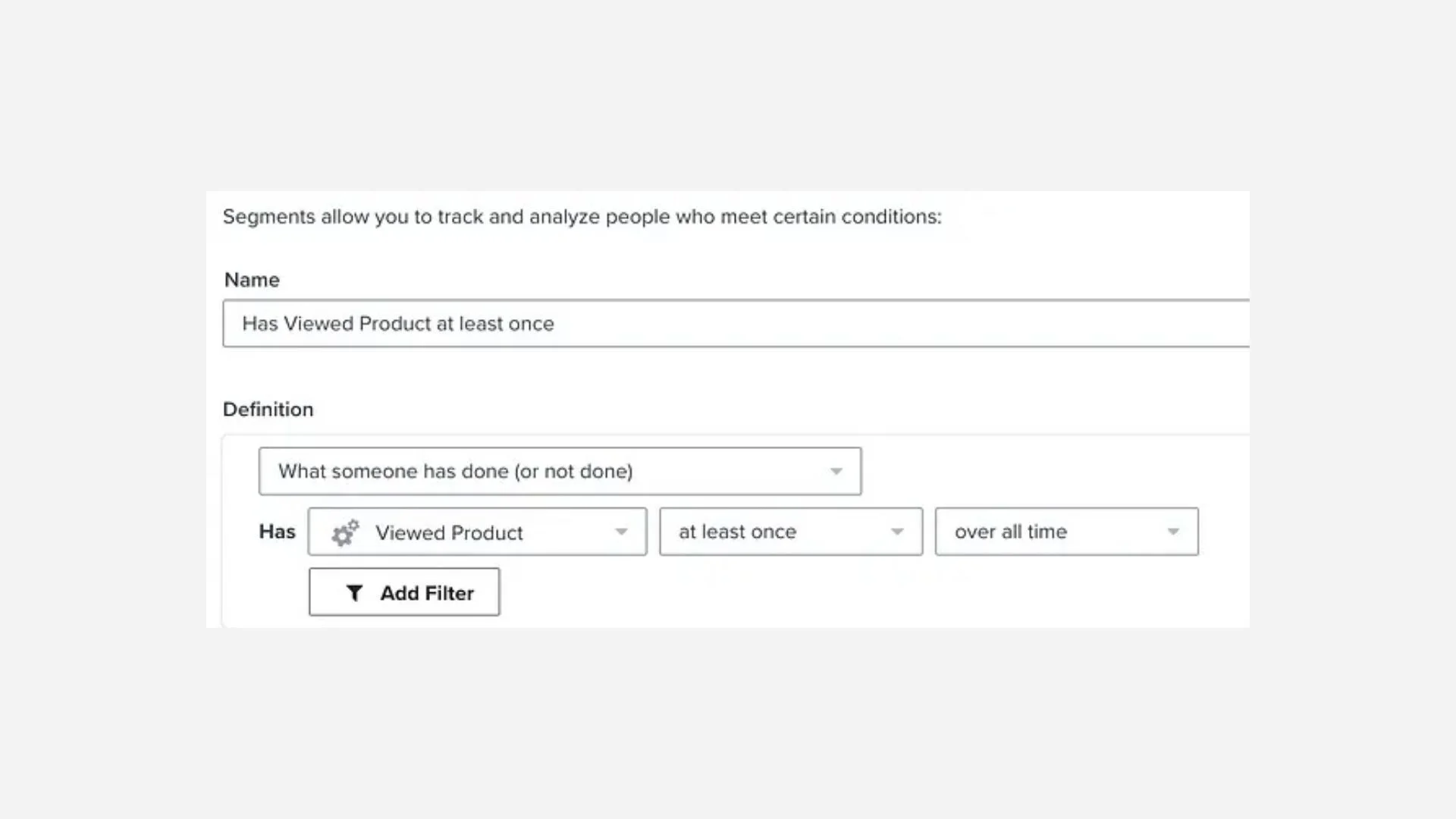Expand the Viewed Product metric dropdown
1456x819 pixels.
tap(476, 532)
